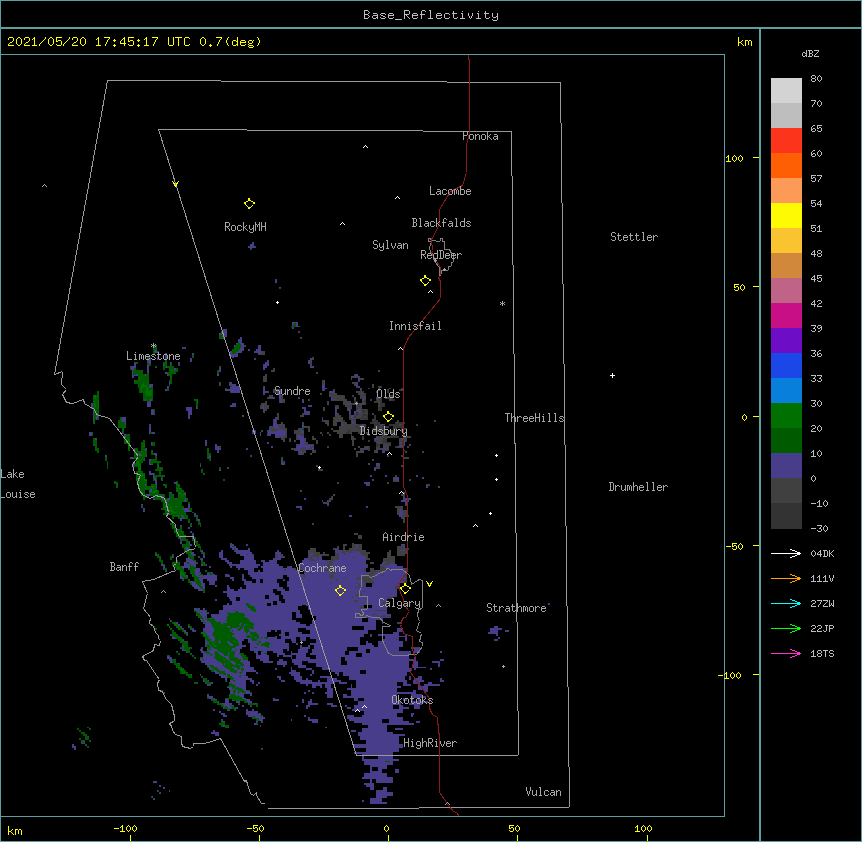Click the 80 value in dBZ legend
Viewport: 862px width, 842px height.
(x=816, y=79)
